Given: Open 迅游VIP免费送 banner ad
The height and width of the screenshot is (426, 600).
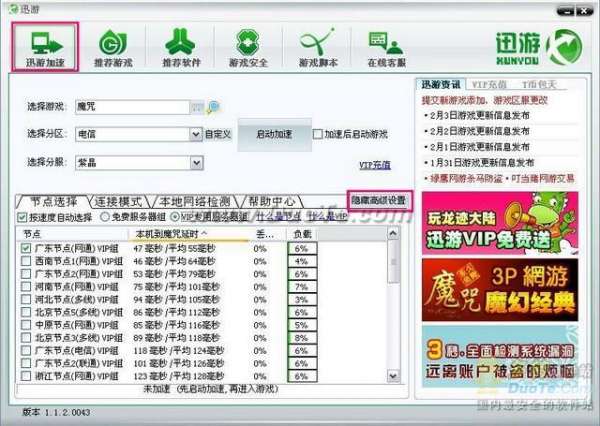Looking at the screenshot, I should pos(500,223).
